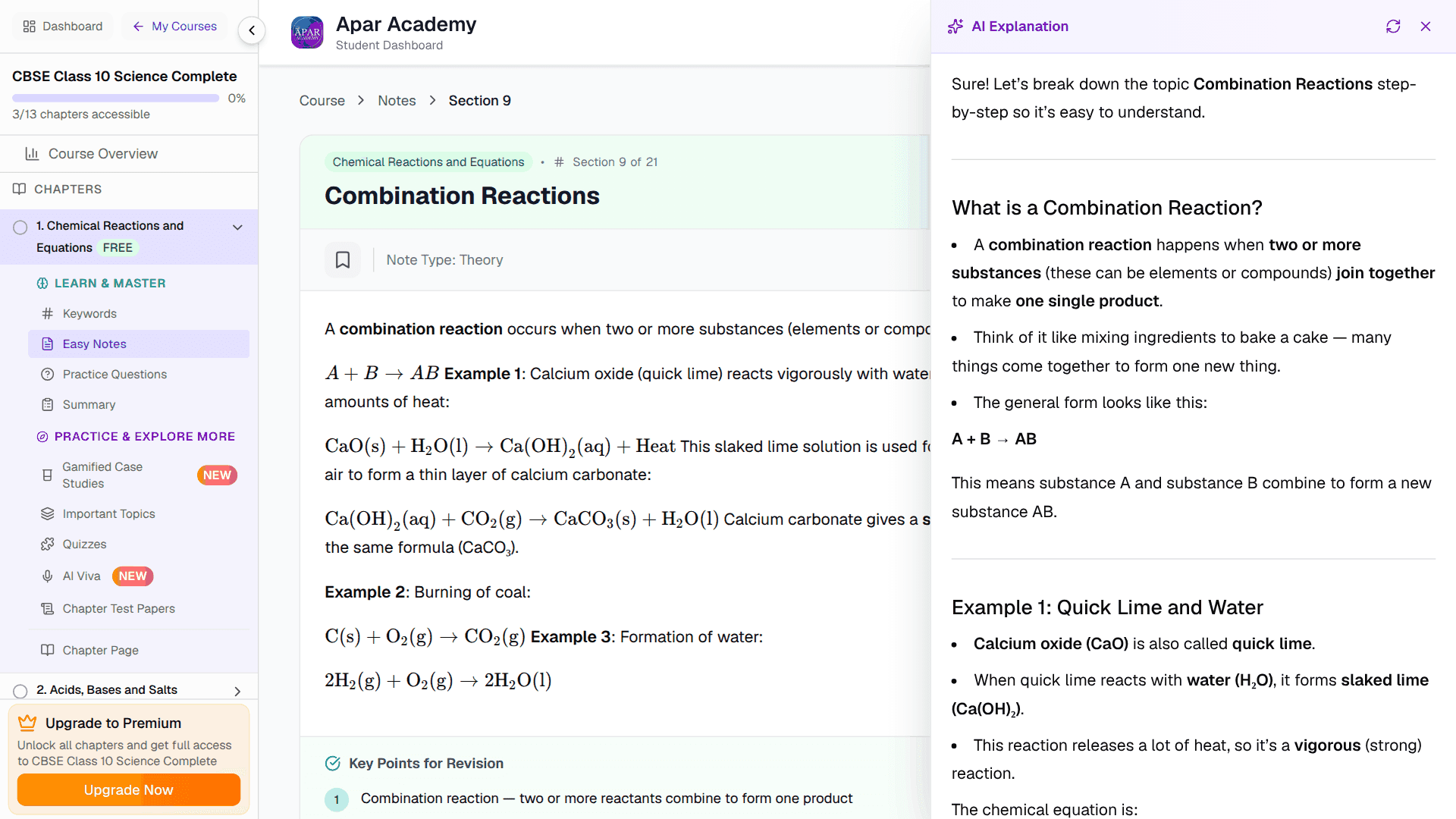
Task: Click the Gamified Case Studies icon
Action: [x=47, y=475]
